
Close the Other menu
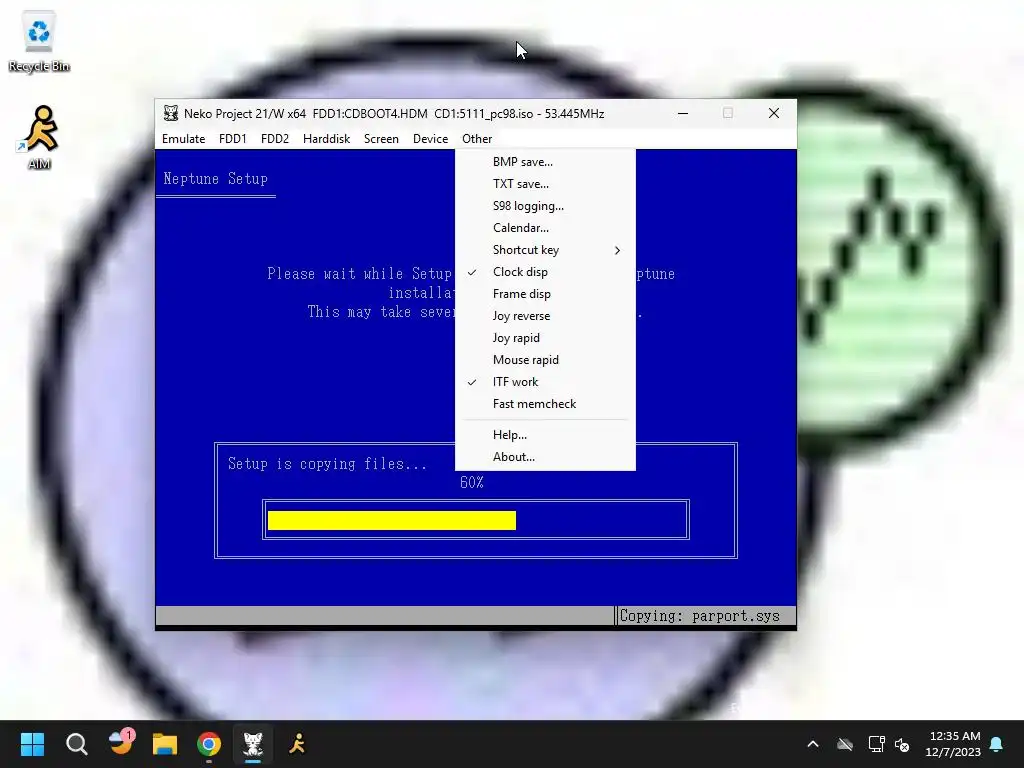477,138
